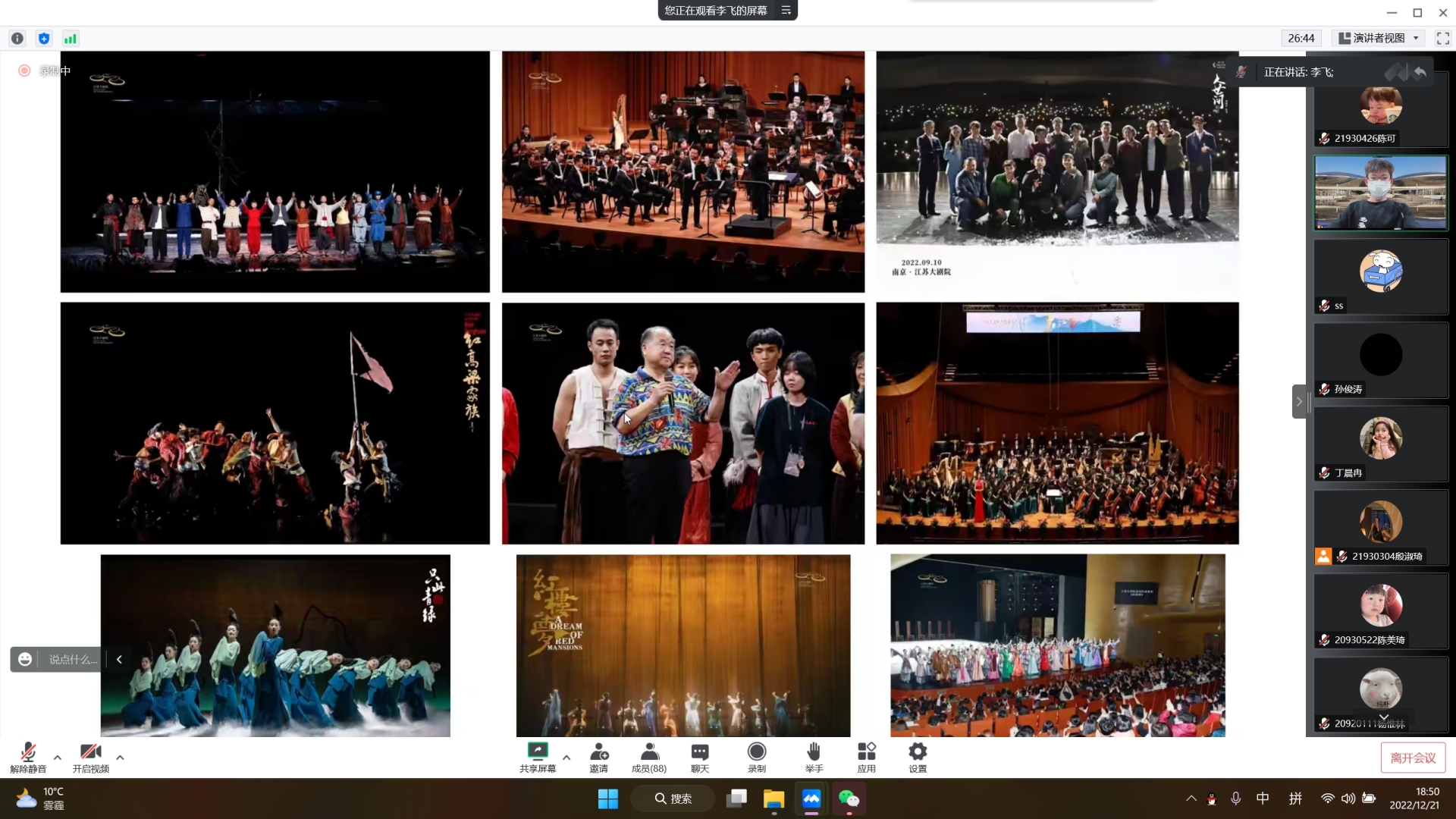Image resolution: width=1456 pixels, height=819 pixels.
Task: Turn on the video camera
Action: click(x=91, y=757)
